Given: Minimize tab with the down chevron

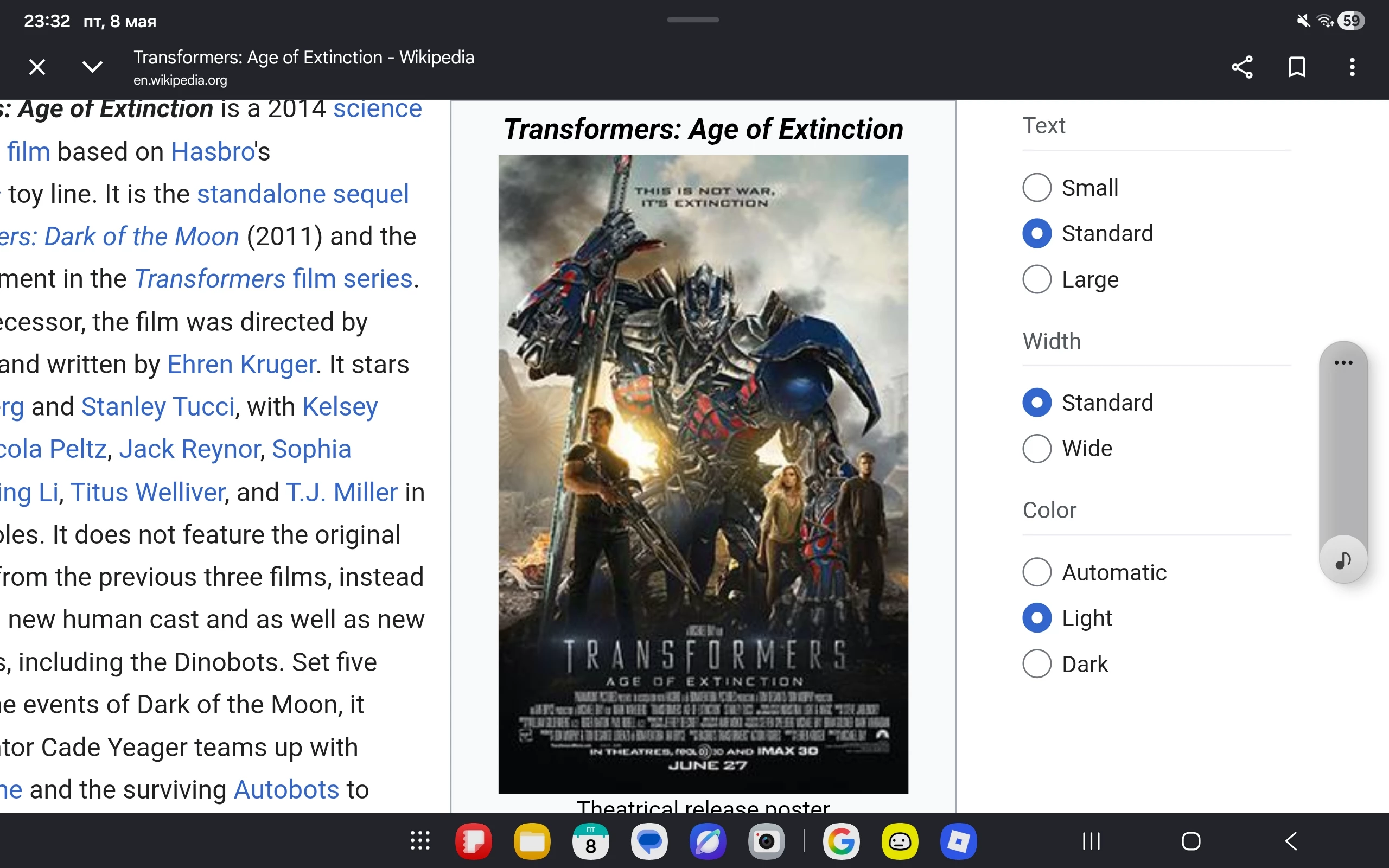Looking at the screenshot, I should (92, 67).
